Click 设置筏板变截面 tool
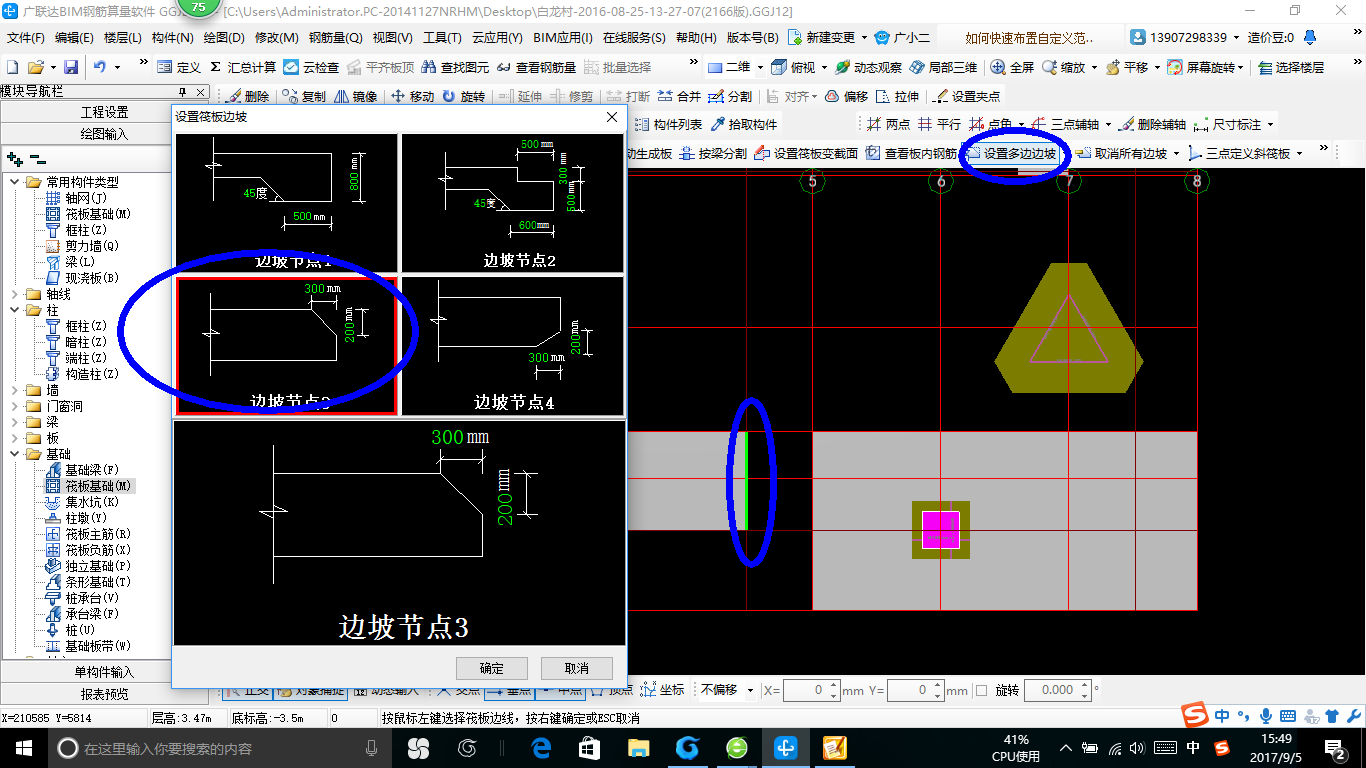This screenshot has height=768, width=1366. pos(806,153)
